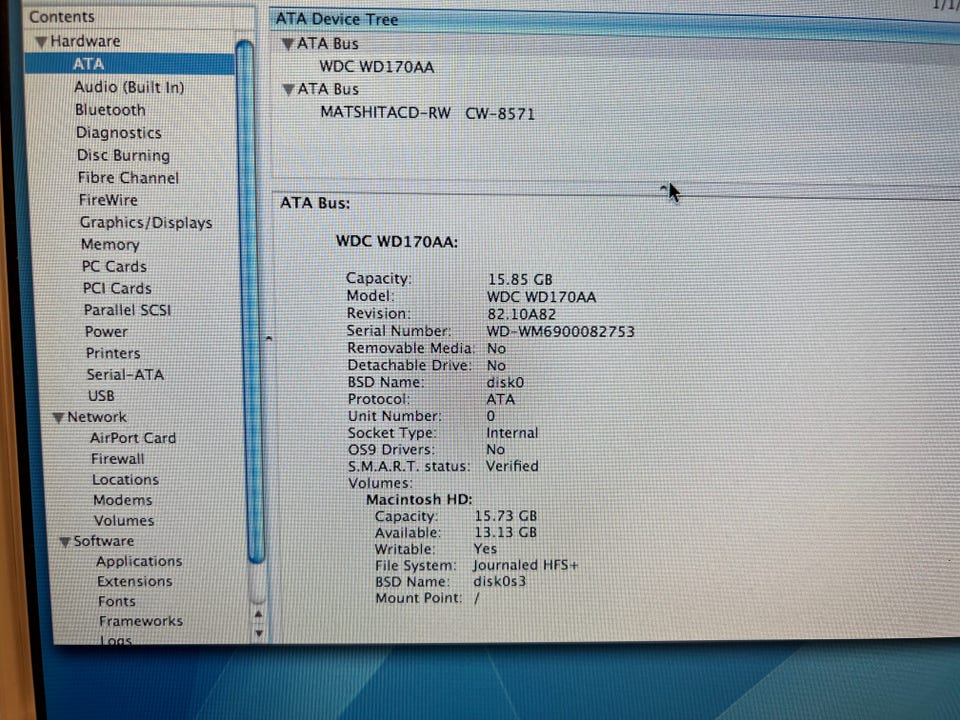Viewport: 960px width, 720px height.
Task: Click the revision value 82.10A82
Action: click(521, 314)
